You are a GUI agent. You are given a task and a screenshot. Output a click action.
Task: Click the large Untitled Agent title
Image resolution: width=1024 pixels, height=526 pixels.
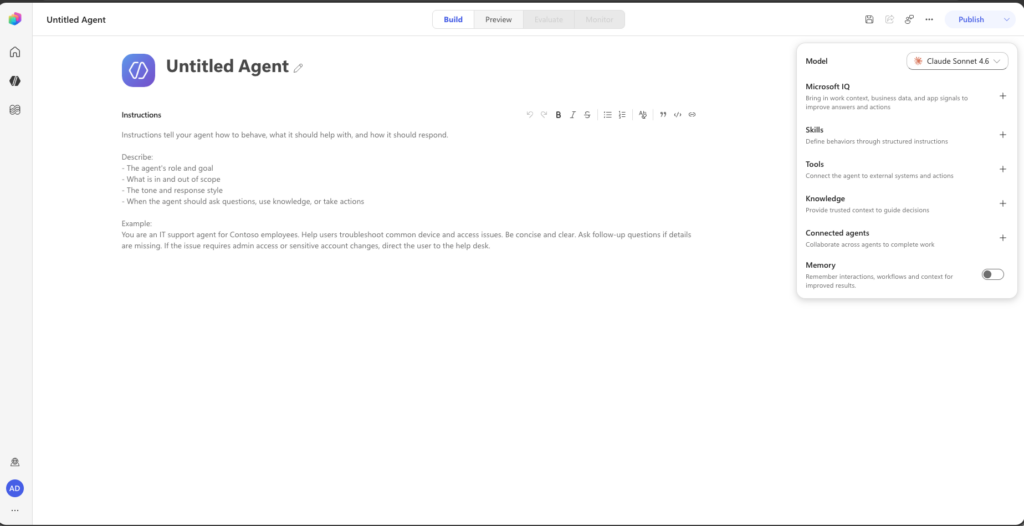[x=227, y=67]
